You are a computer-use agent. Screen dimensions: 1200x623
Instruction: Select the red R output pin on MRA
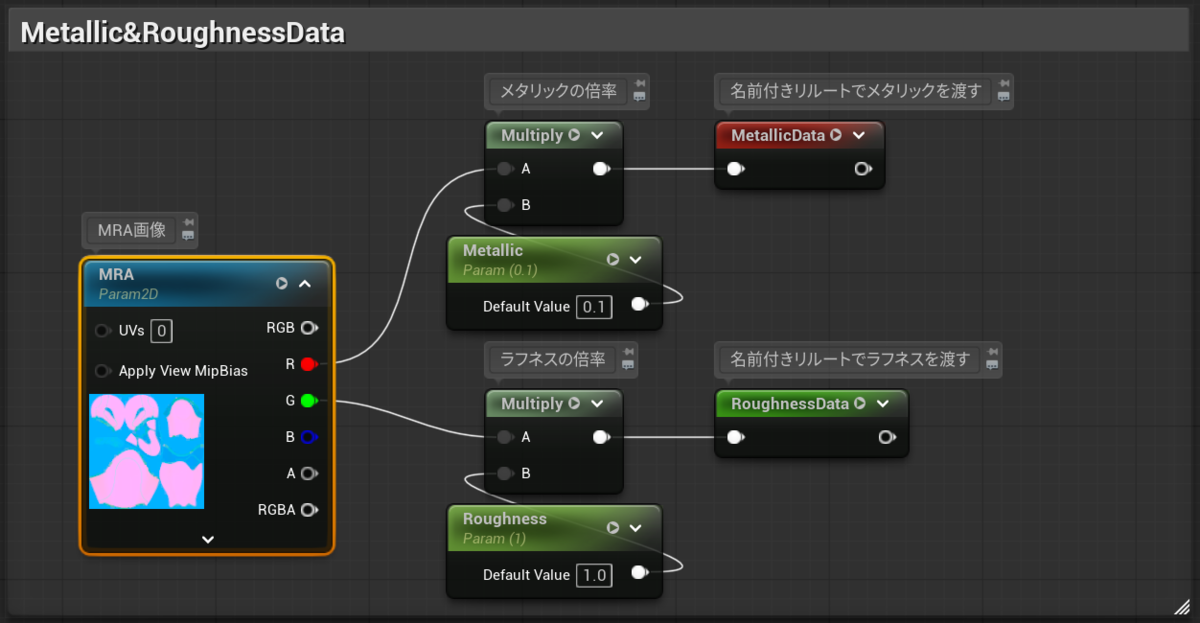point(309,364)
